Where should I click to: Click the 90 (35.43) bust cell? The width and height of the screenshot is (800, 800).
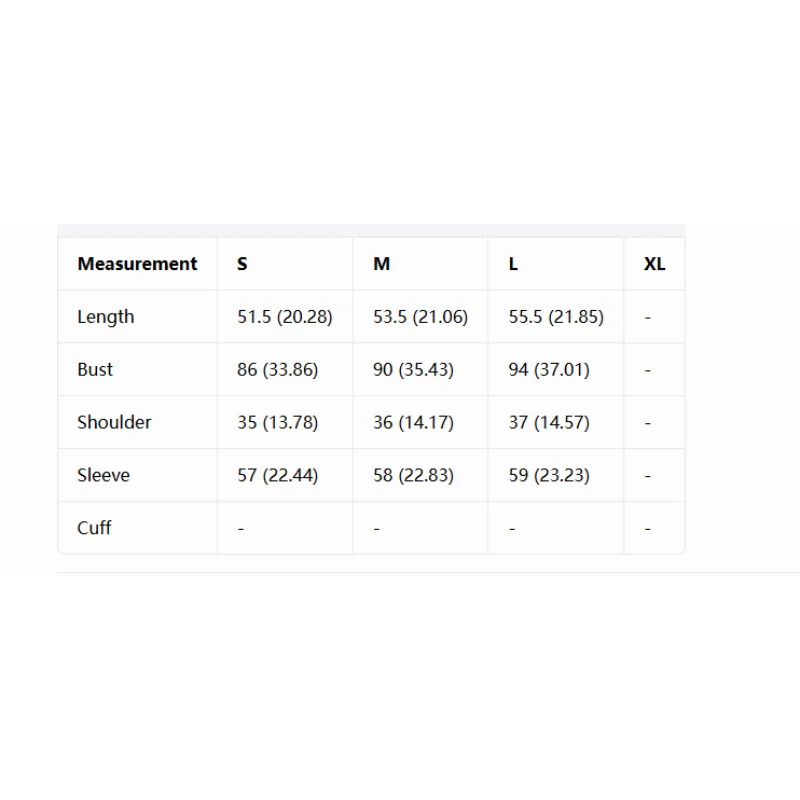[x=413, y=369]
